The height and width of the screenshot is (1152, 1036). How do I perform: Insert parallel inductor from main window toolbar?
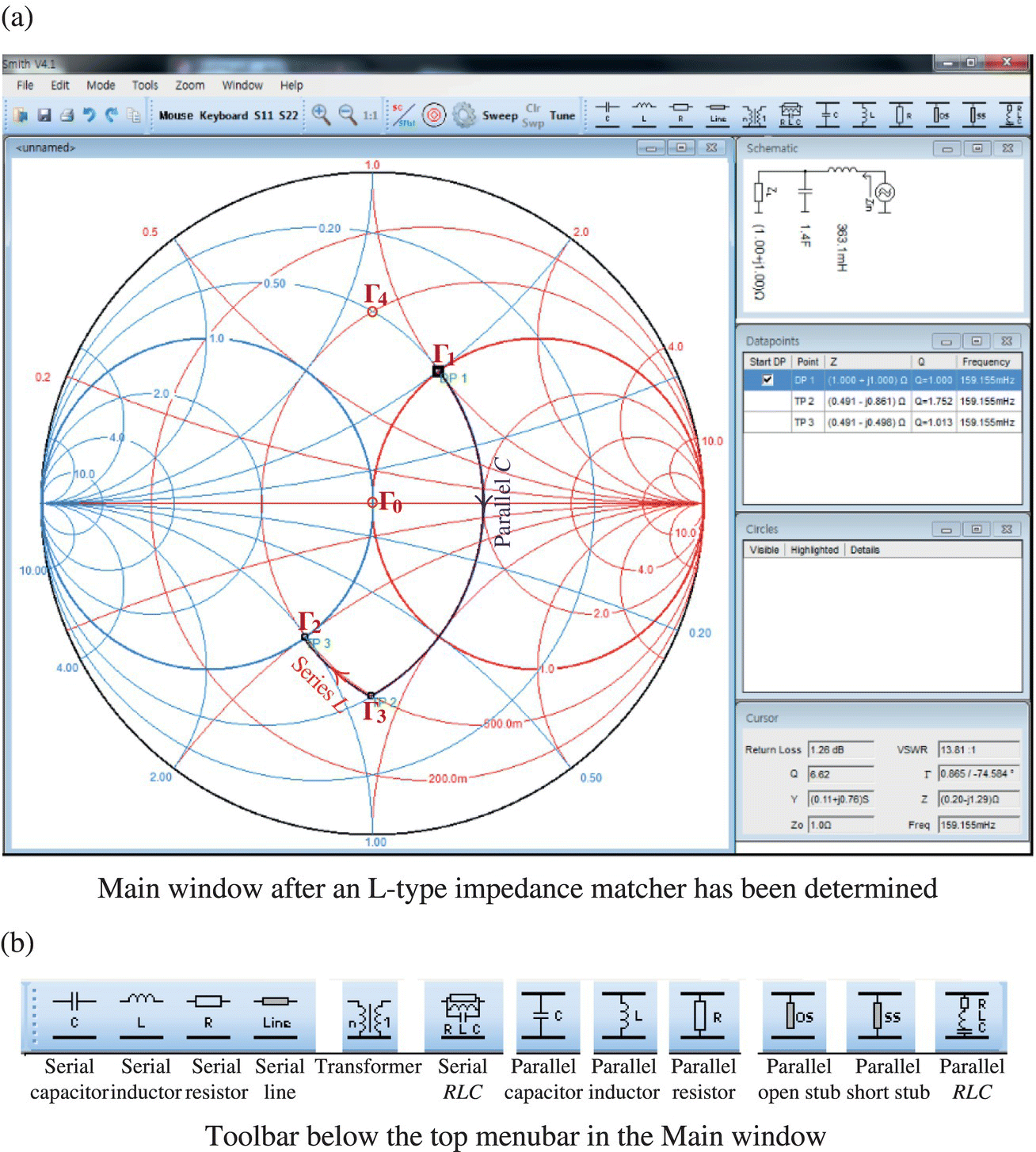click(865, 116)
